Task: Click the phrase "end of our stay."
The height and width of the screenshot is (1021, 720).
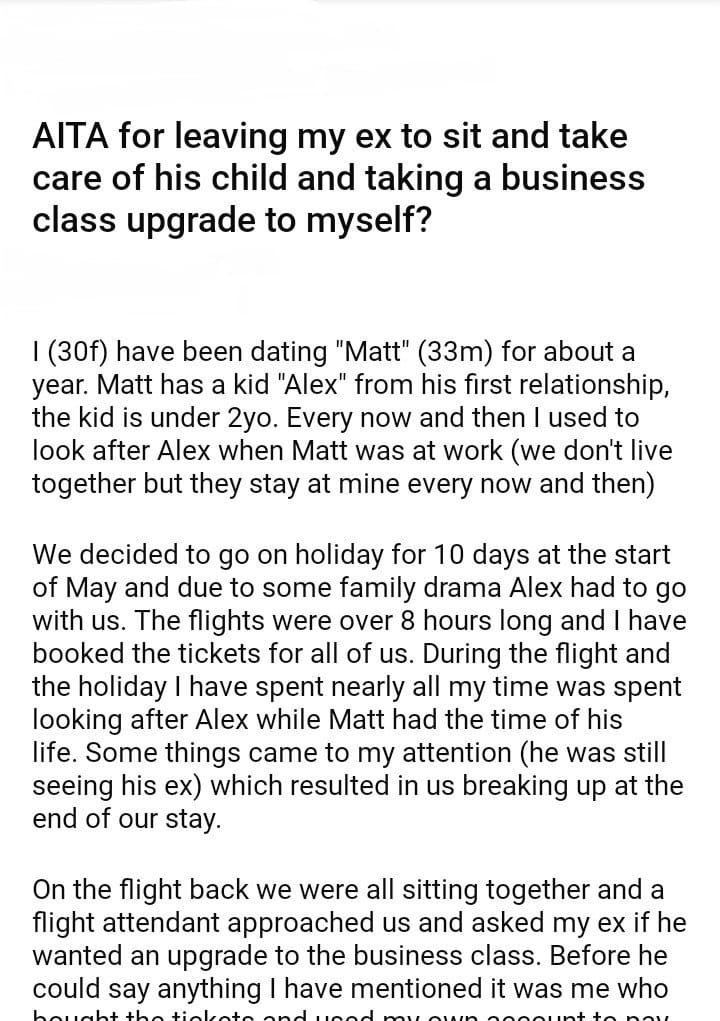Action: click(126, 821)
